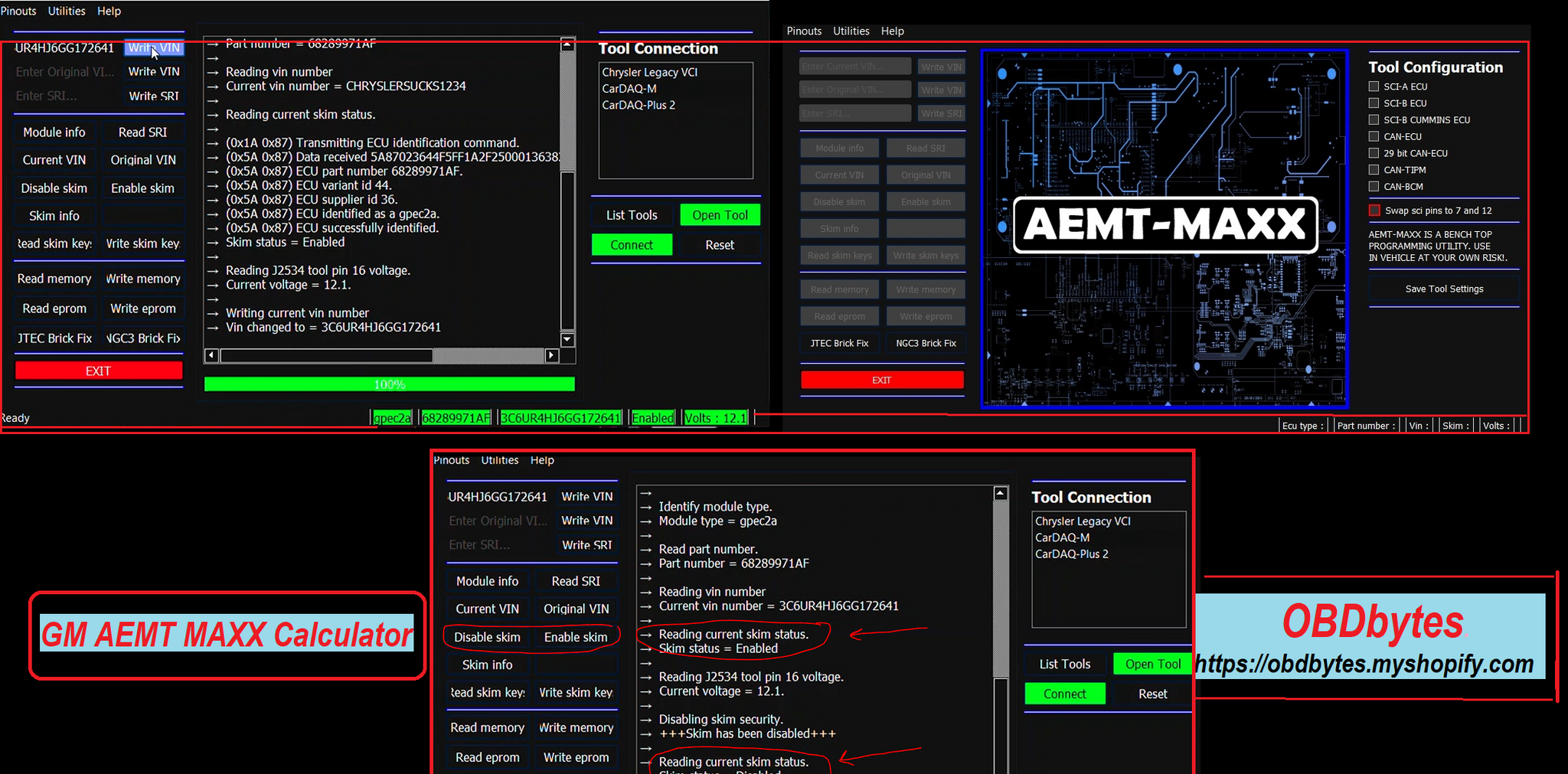The width and height of the screenshot is (1568, 774).
Task: Click the AEMT-MAXX circuit board logo
Action: [x=1165, y=228]
